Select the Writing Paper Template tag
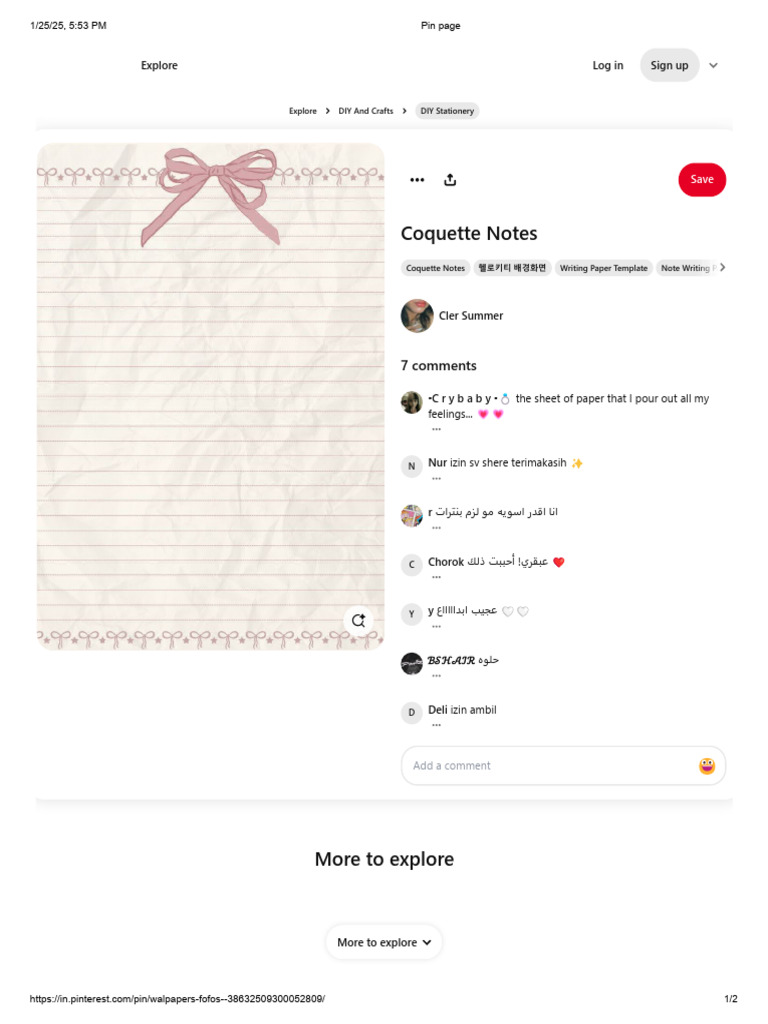This screenshot has width=768, height=1024. click(603, 268)
